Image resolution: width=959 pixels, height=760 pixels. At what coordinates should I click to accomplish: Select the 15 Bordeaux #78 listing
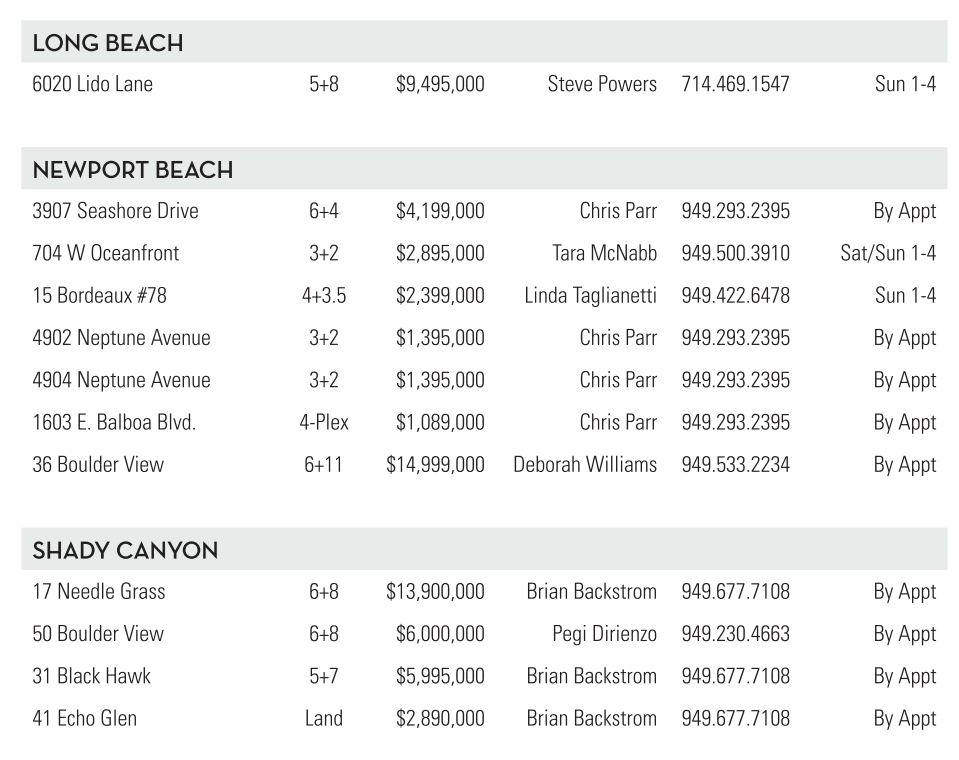click(x=99, y=296)
